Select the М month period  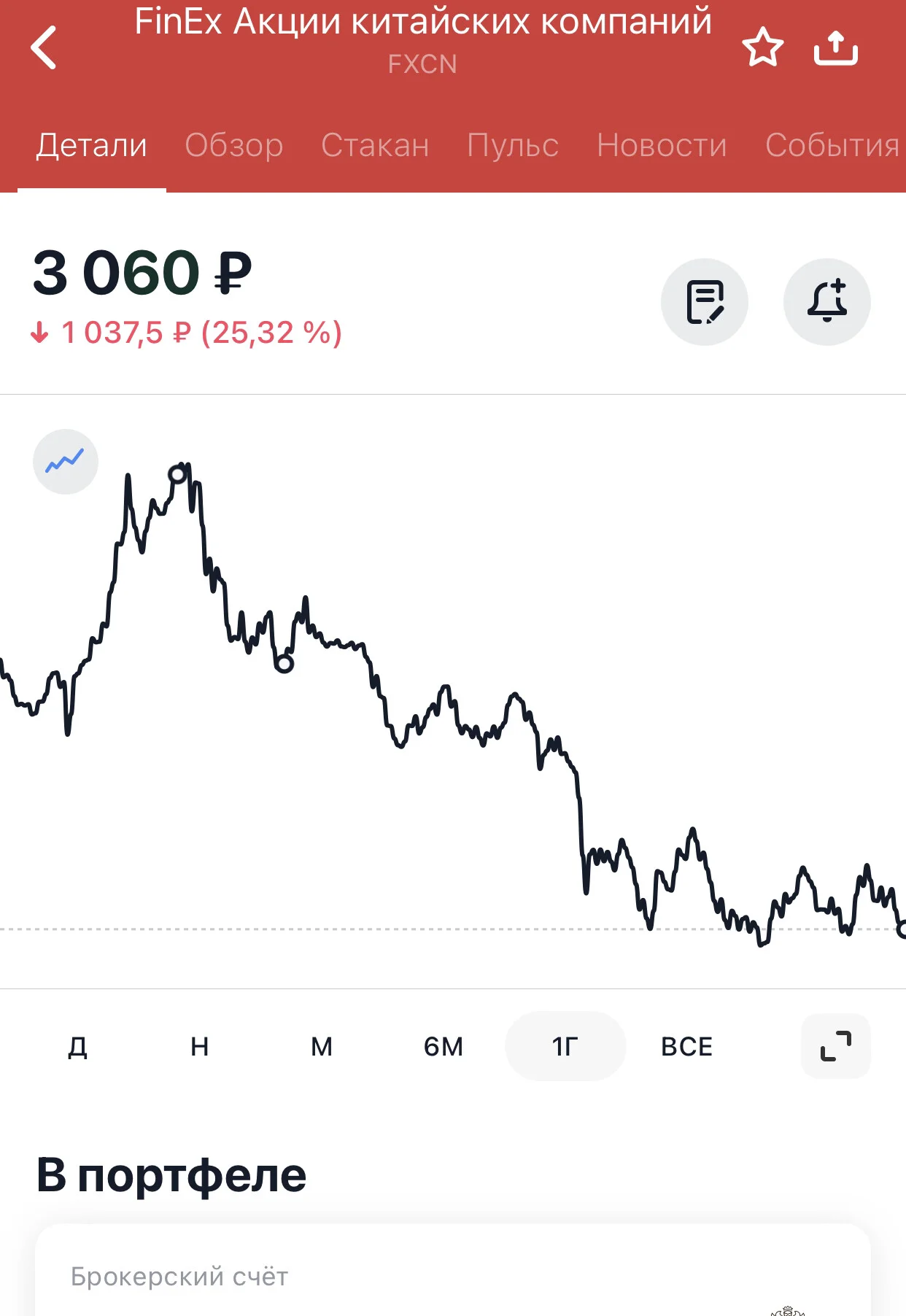click(322, 1047)
